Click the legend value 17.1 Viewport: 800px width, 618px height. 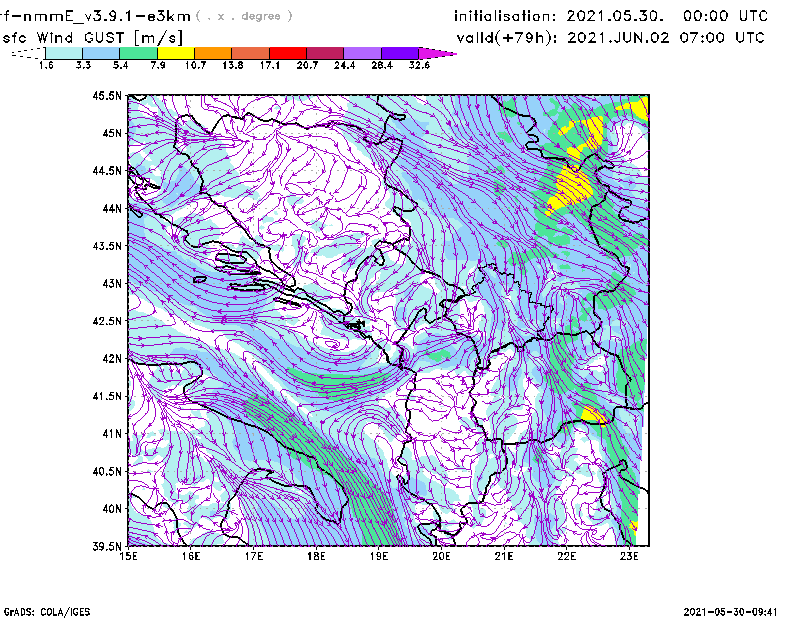click(x=270, y=65)
